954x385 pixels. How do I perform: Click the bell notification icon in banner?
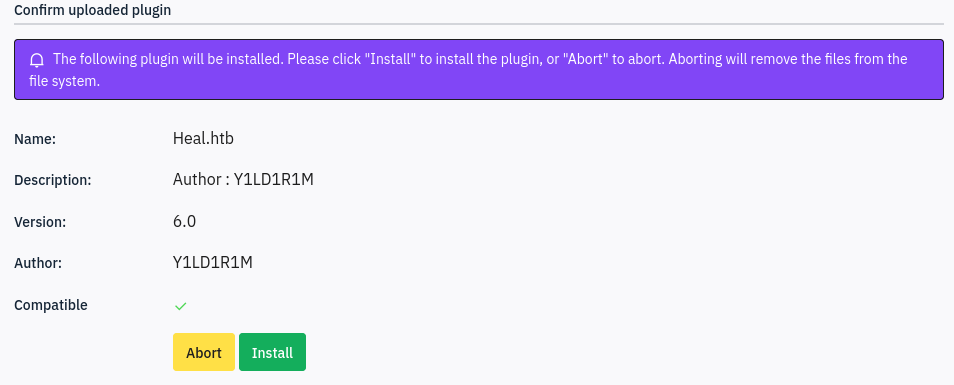coord(37,60)
